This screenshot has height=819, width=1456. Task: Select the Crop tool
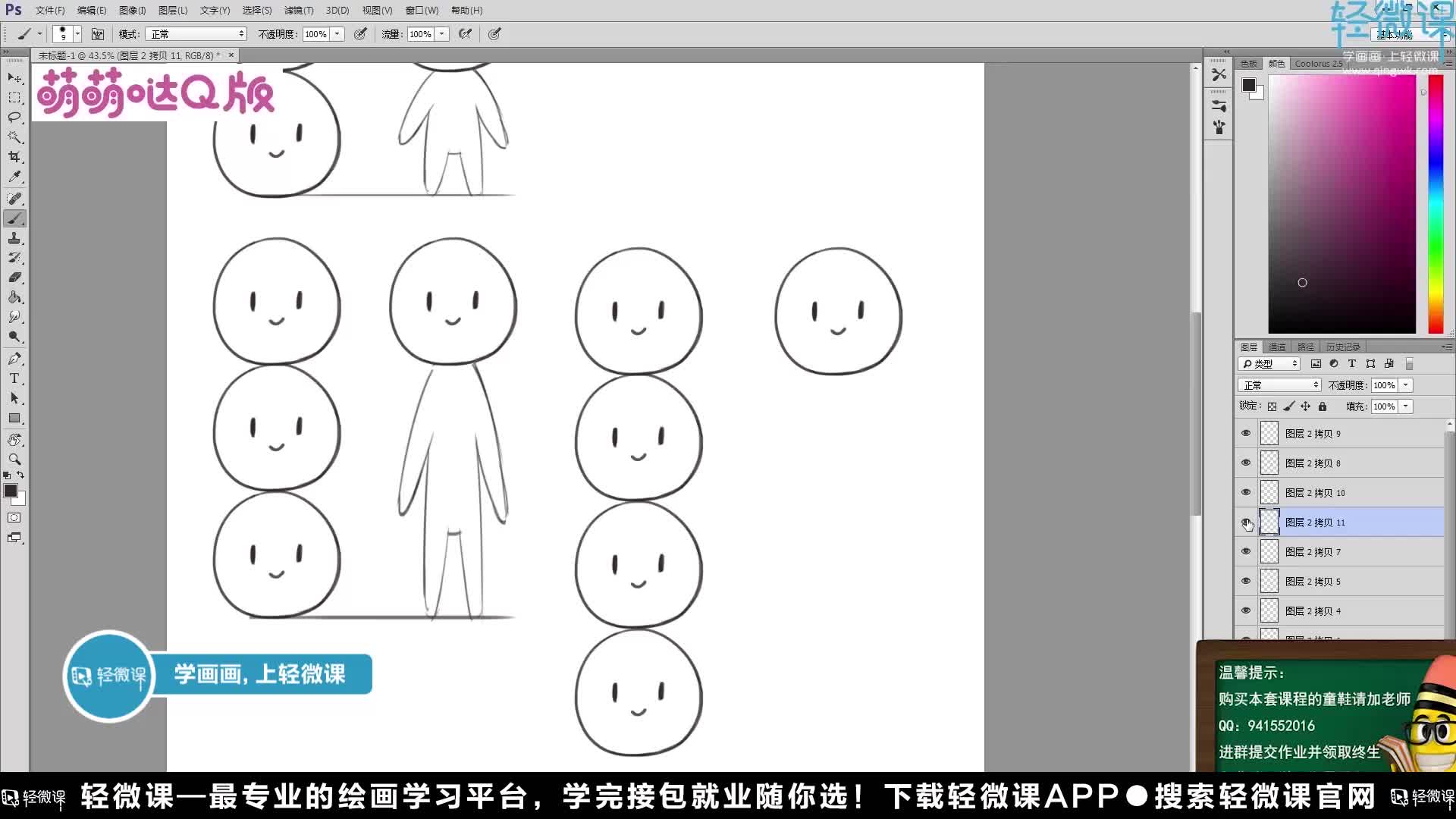14,157
